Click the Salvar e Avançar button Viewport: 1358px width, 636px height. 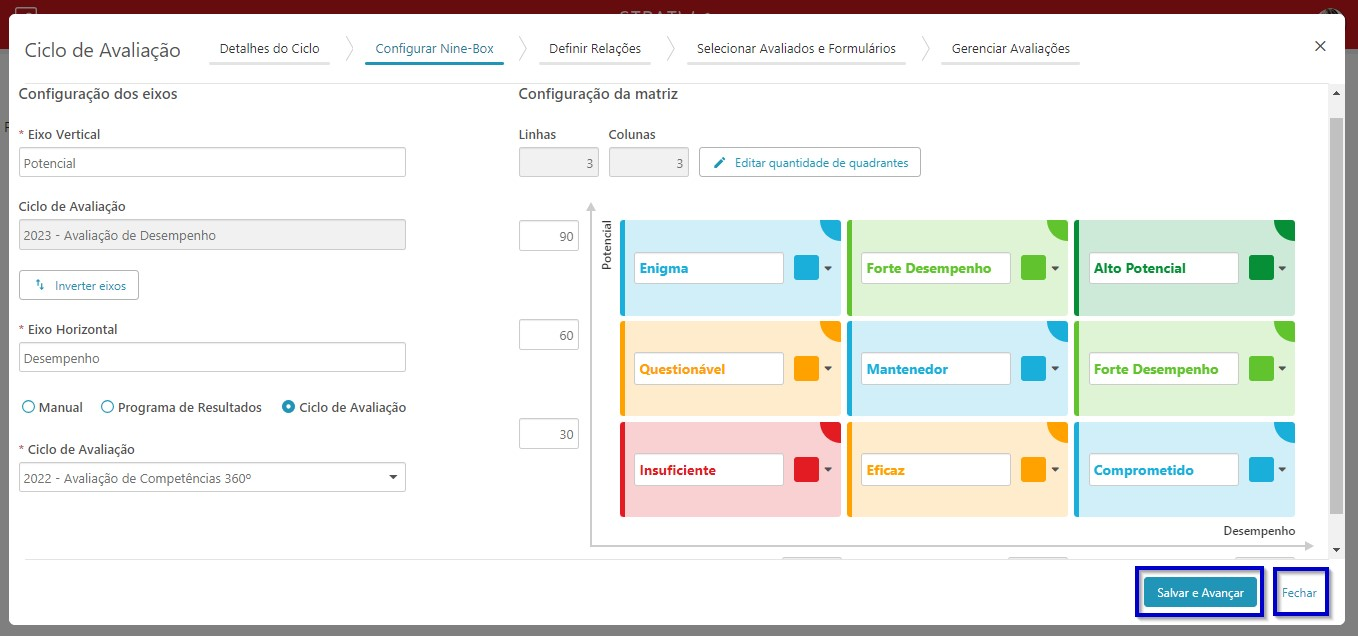(x=1200, y=593)
